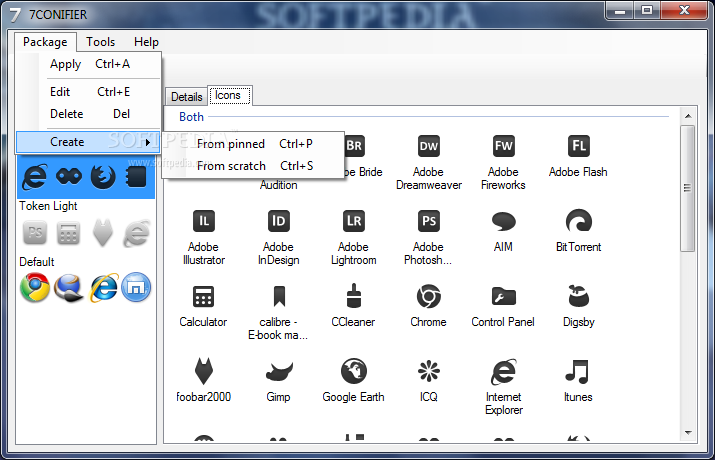Click the Adobe InDesign icon

[x=279, y=221]
